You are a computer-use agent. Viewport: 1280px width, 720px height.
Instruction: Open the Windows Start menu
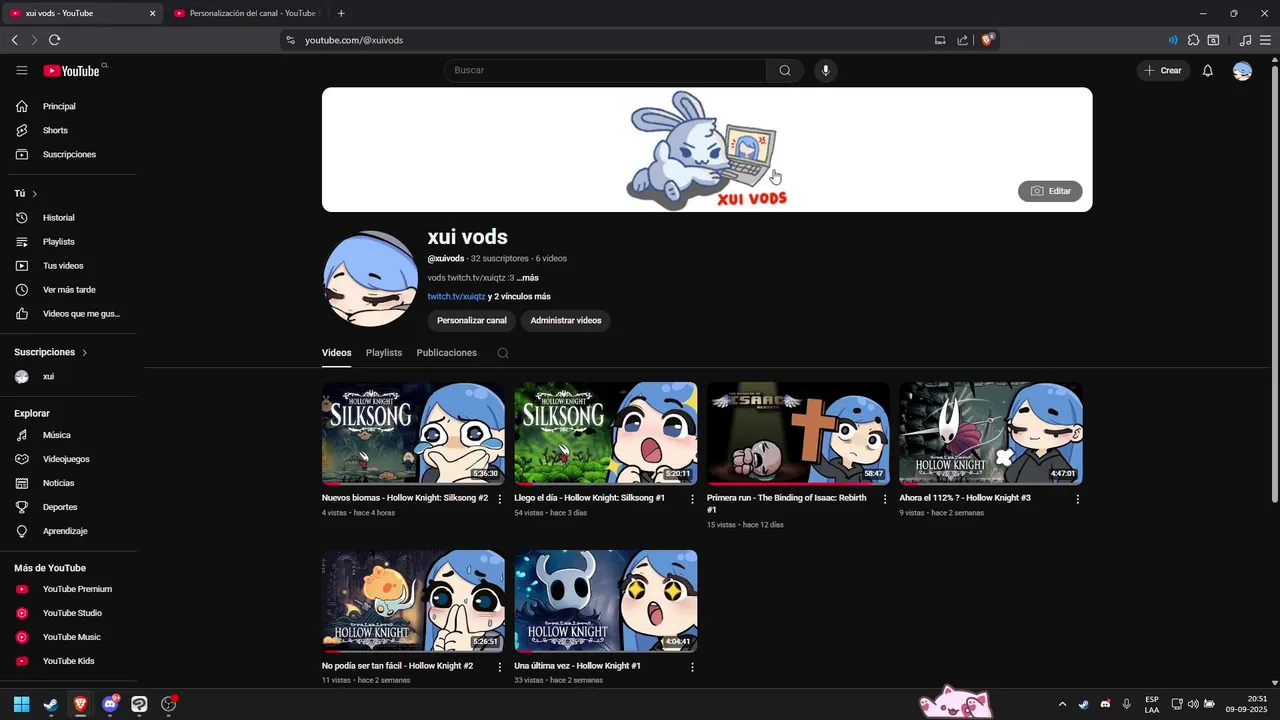click(x=21, y=704)
